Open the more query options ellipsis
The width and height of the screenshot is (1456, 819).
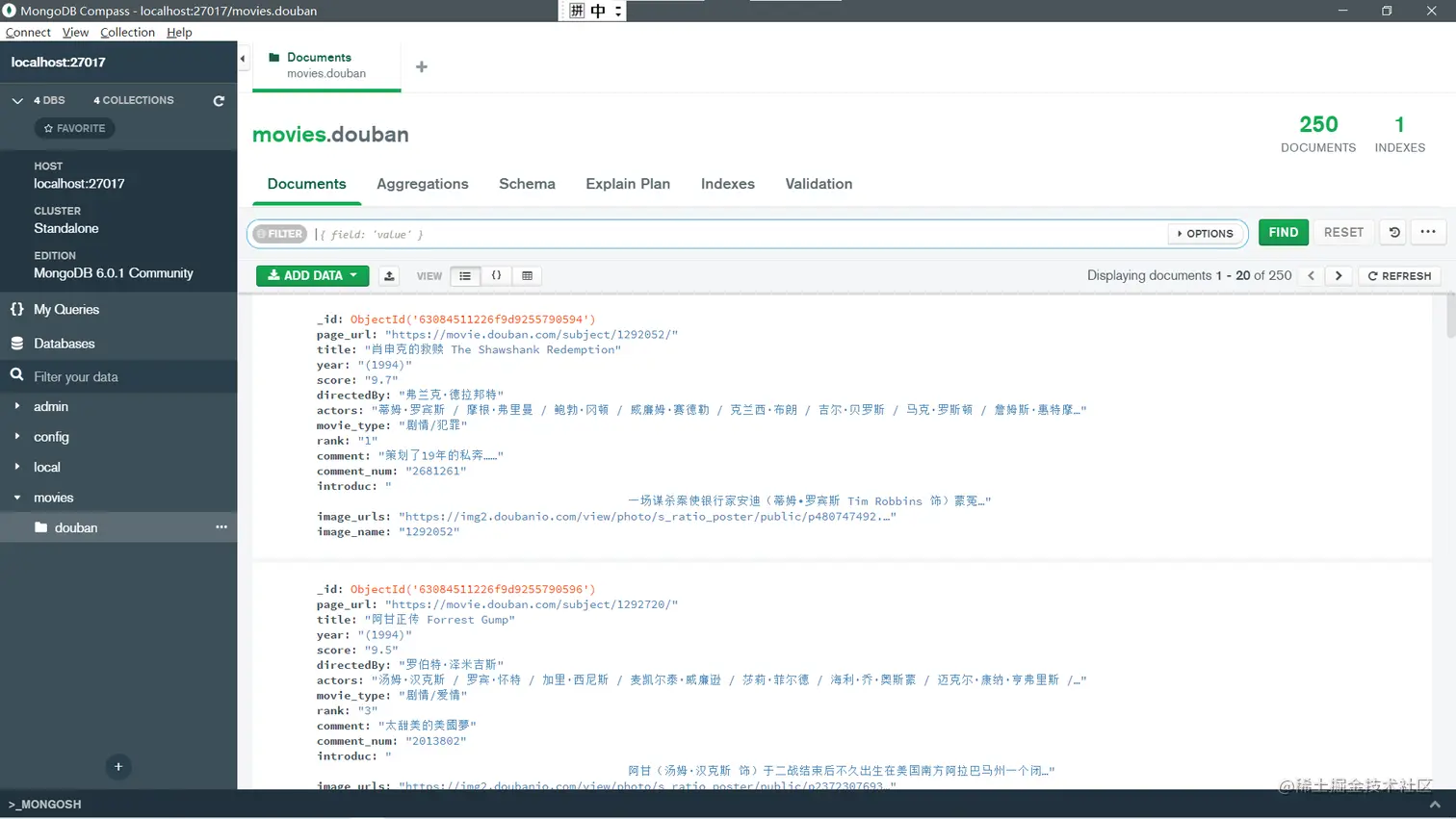coord(1428,232)
